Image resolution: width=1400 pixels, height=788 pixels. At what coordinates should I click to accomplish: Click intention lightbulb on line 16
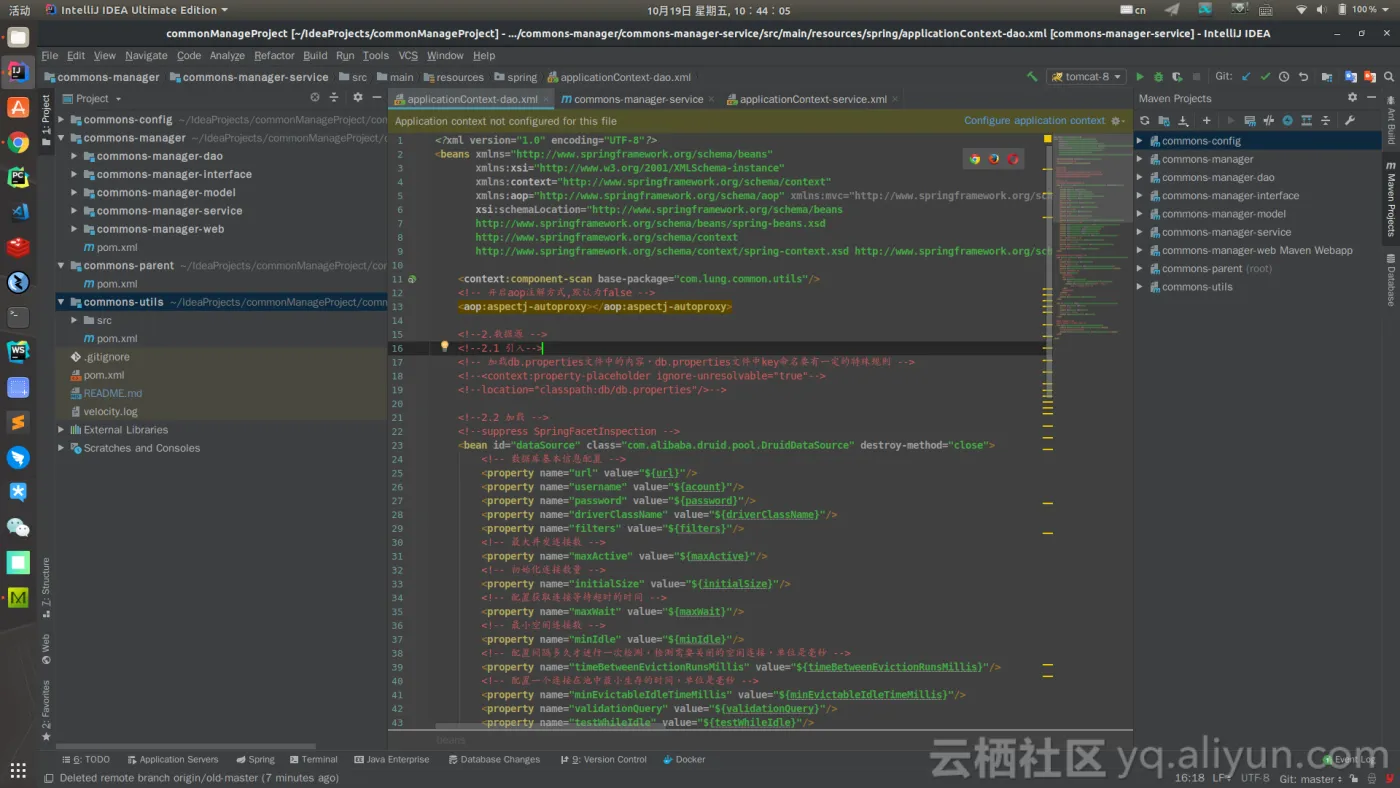tap(445, 347)
